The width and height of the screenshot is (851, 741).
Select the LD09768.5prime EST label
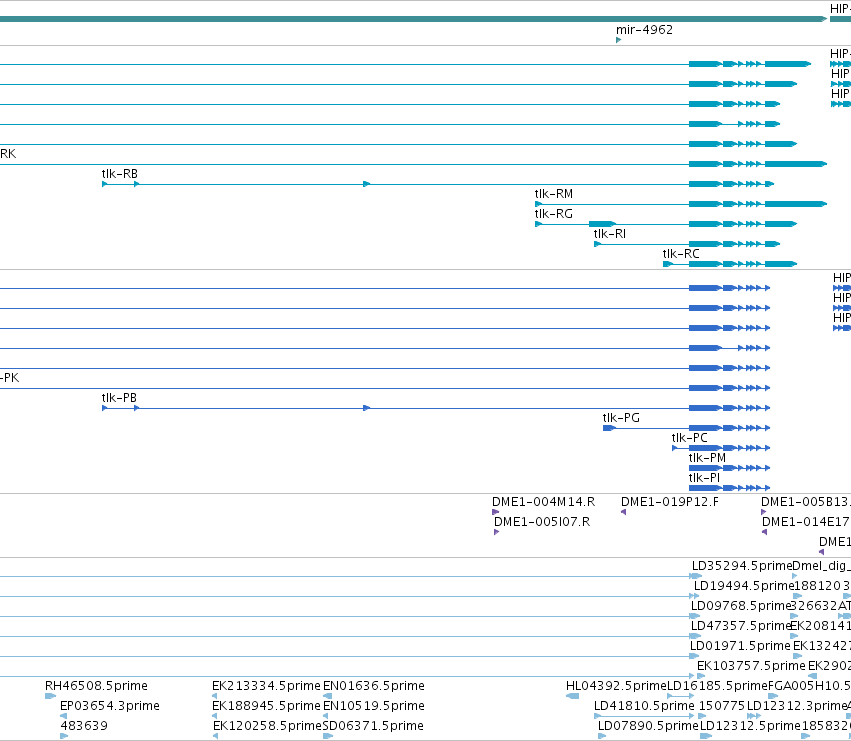tap(741, 606)
